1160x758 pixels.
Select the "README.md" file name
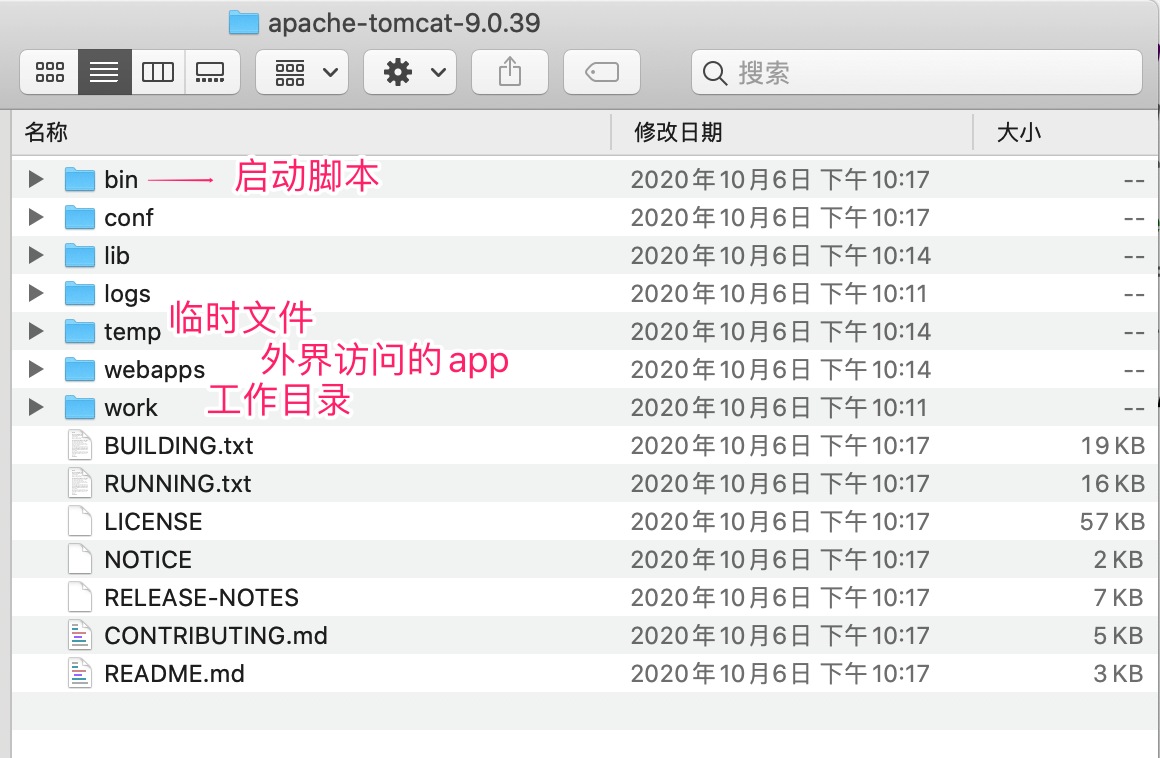(175, 674)
